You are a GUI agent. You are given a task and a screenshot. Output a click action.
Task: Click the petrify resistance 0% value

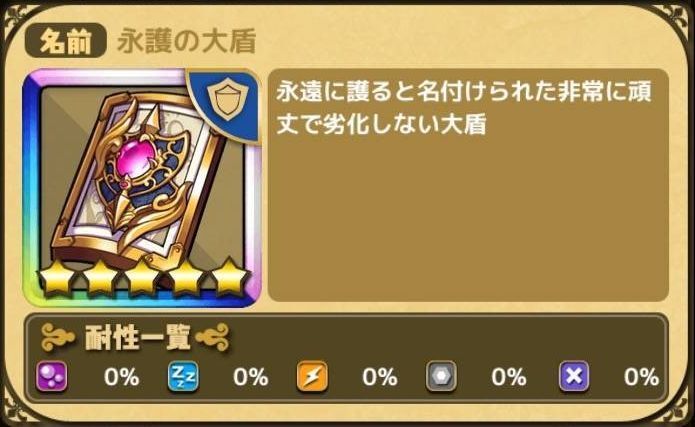coord(508,377)
